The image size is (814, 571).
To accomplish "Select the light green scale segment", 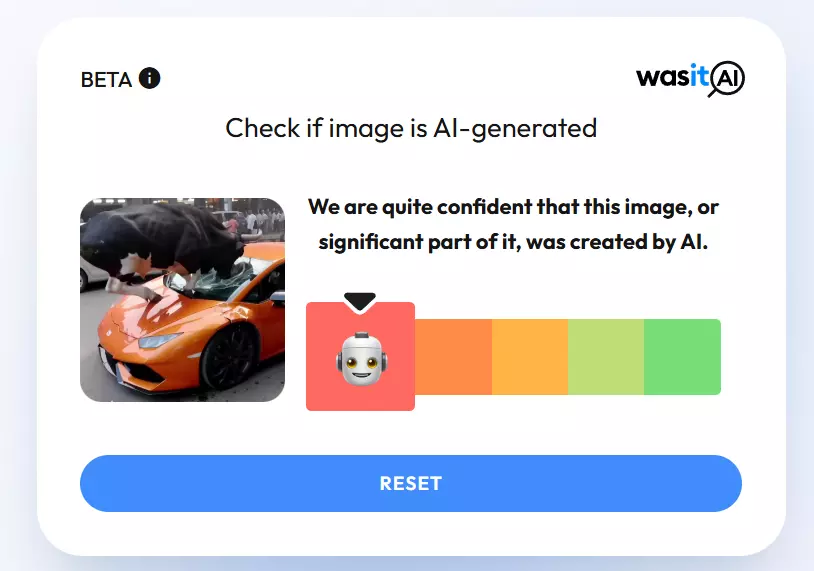I will click(x=606, y=357).
